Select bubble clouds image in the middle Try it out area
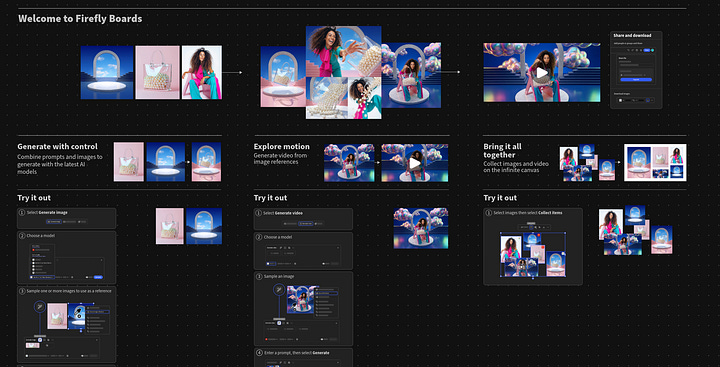Screen dimensions: 720x367 [421, 228]
